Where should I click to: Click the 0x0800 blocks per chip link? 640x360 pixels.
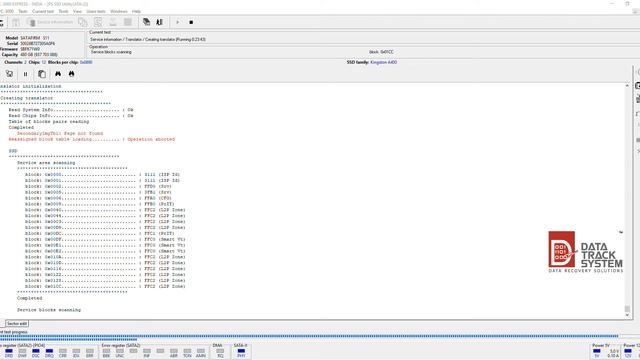click(86, 62)
